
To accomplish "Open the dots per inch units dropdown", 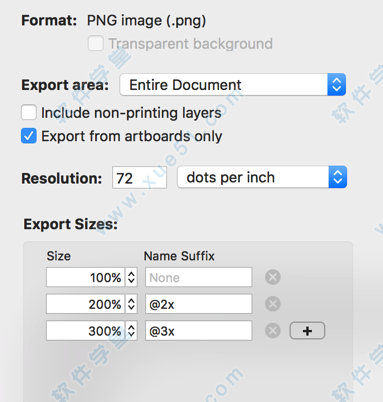I will coord(262,177).
